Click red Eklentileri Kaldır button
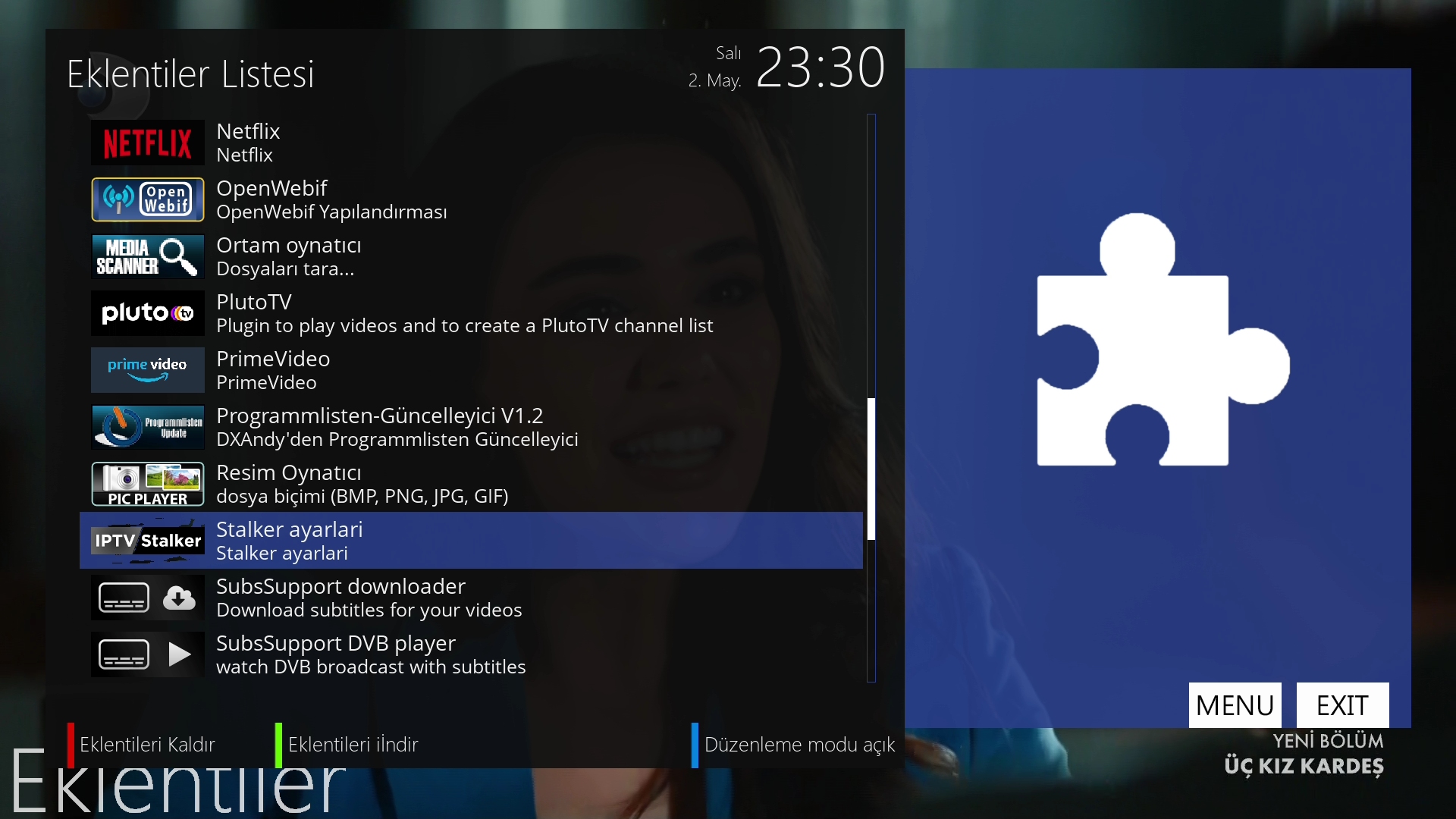The height and width of the screenshot is (819, 1456). pyautogui.click(x=142, y=745)
